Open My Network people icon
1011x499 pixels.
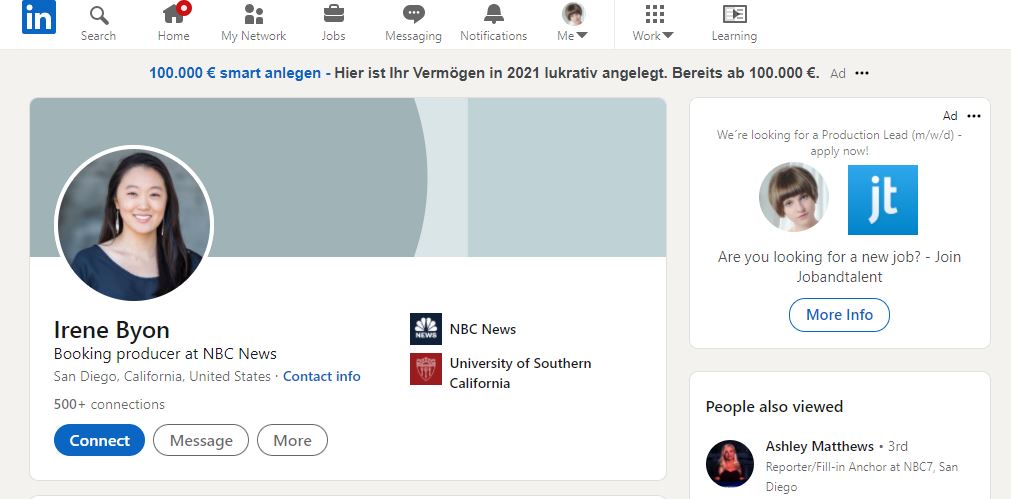(x=253, y=15)
